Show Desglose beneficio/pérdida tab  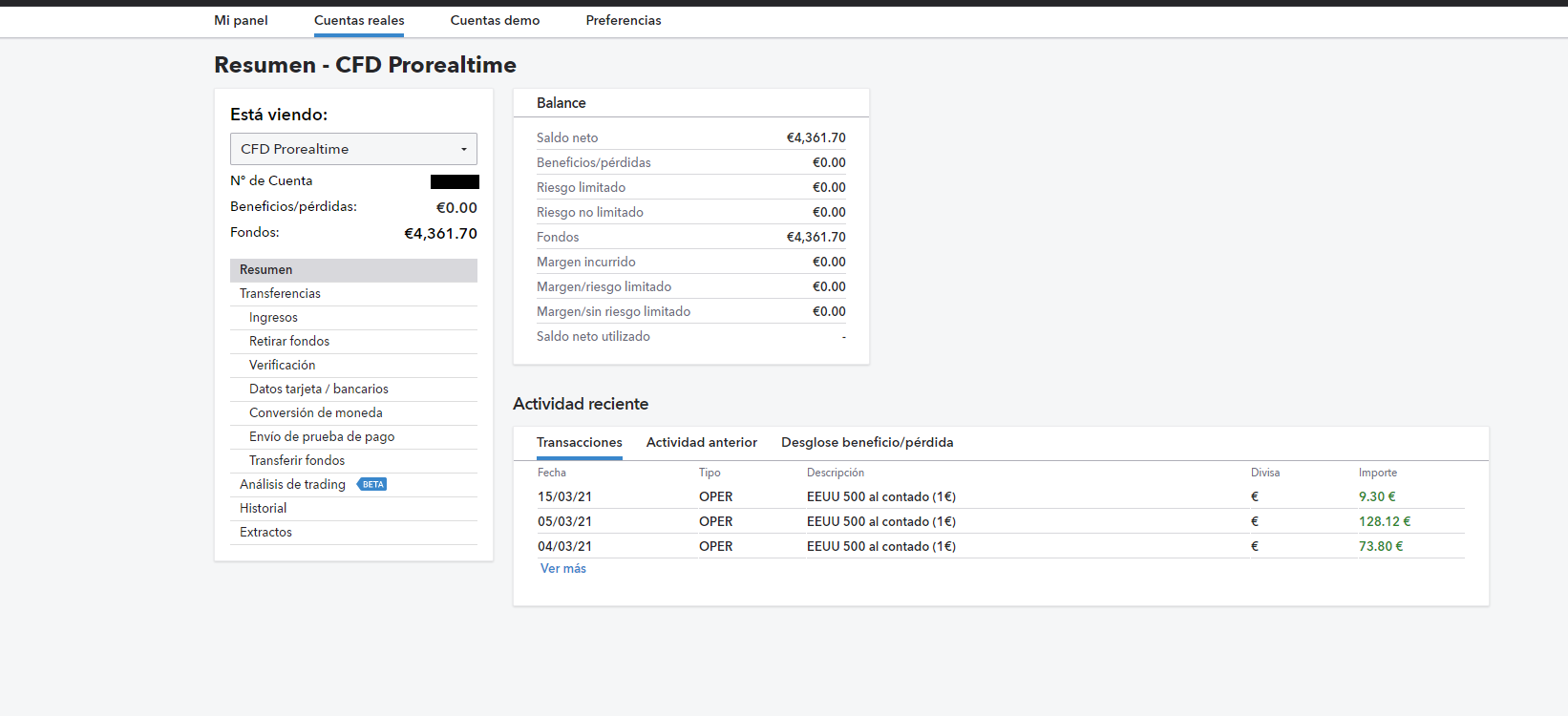(x=867, y=443)
